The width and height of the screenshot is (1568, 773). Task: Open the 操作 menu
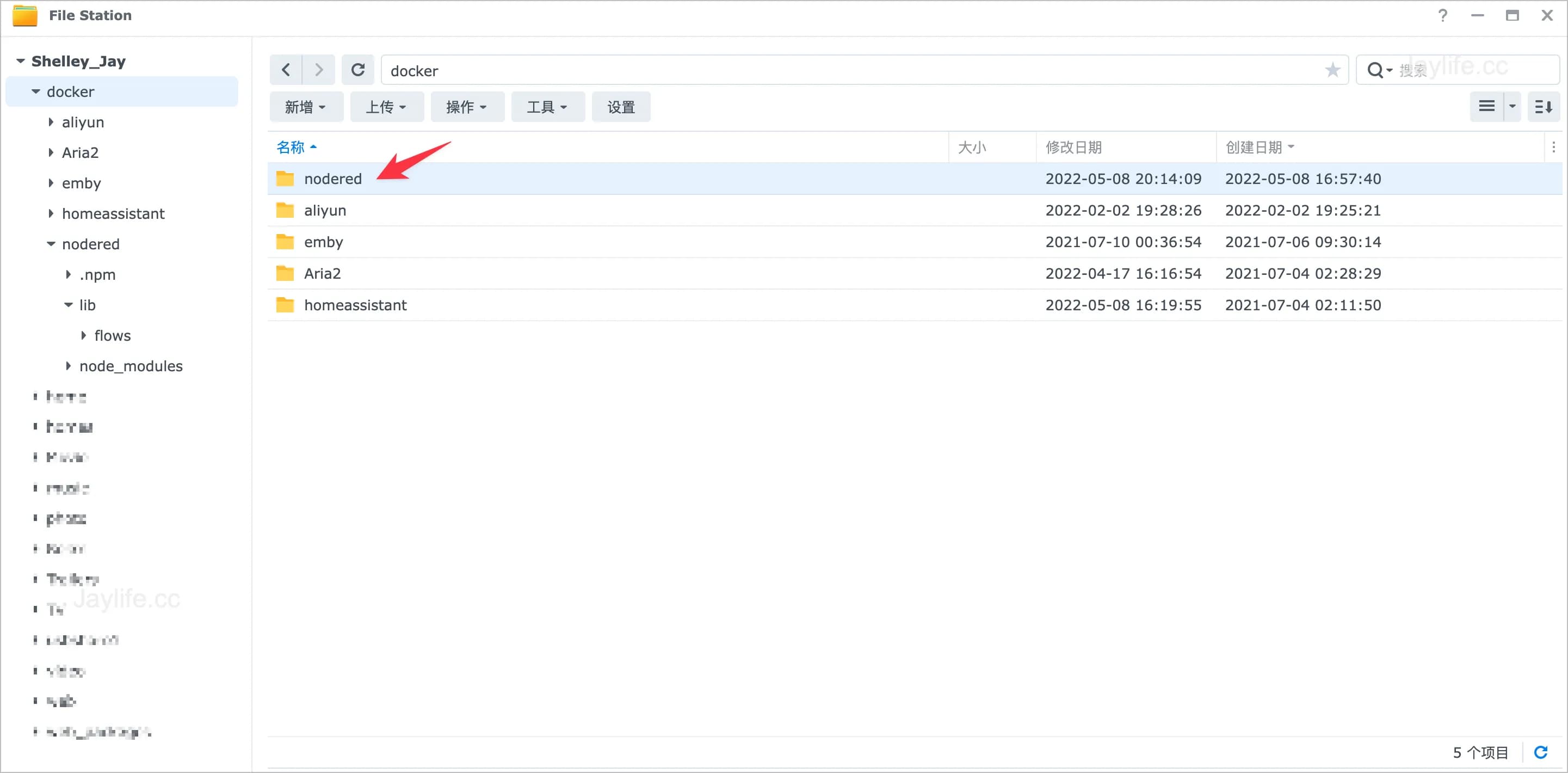click(x=467, y=106)
